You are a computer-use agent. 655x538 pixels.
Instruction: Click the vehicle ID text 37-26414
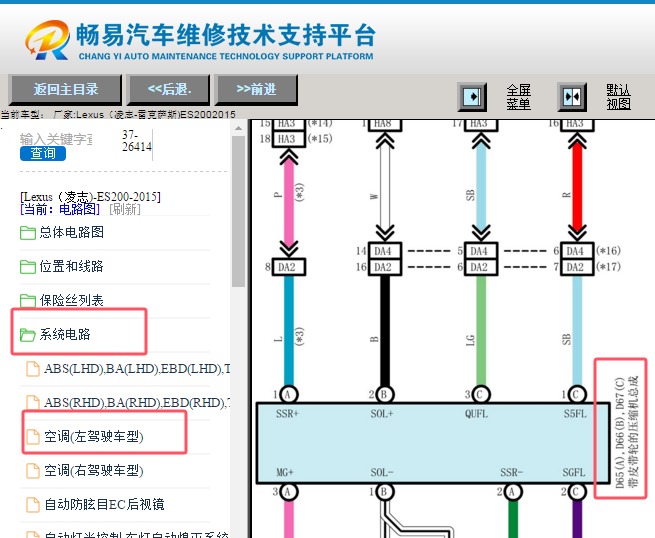pos(137,141)
